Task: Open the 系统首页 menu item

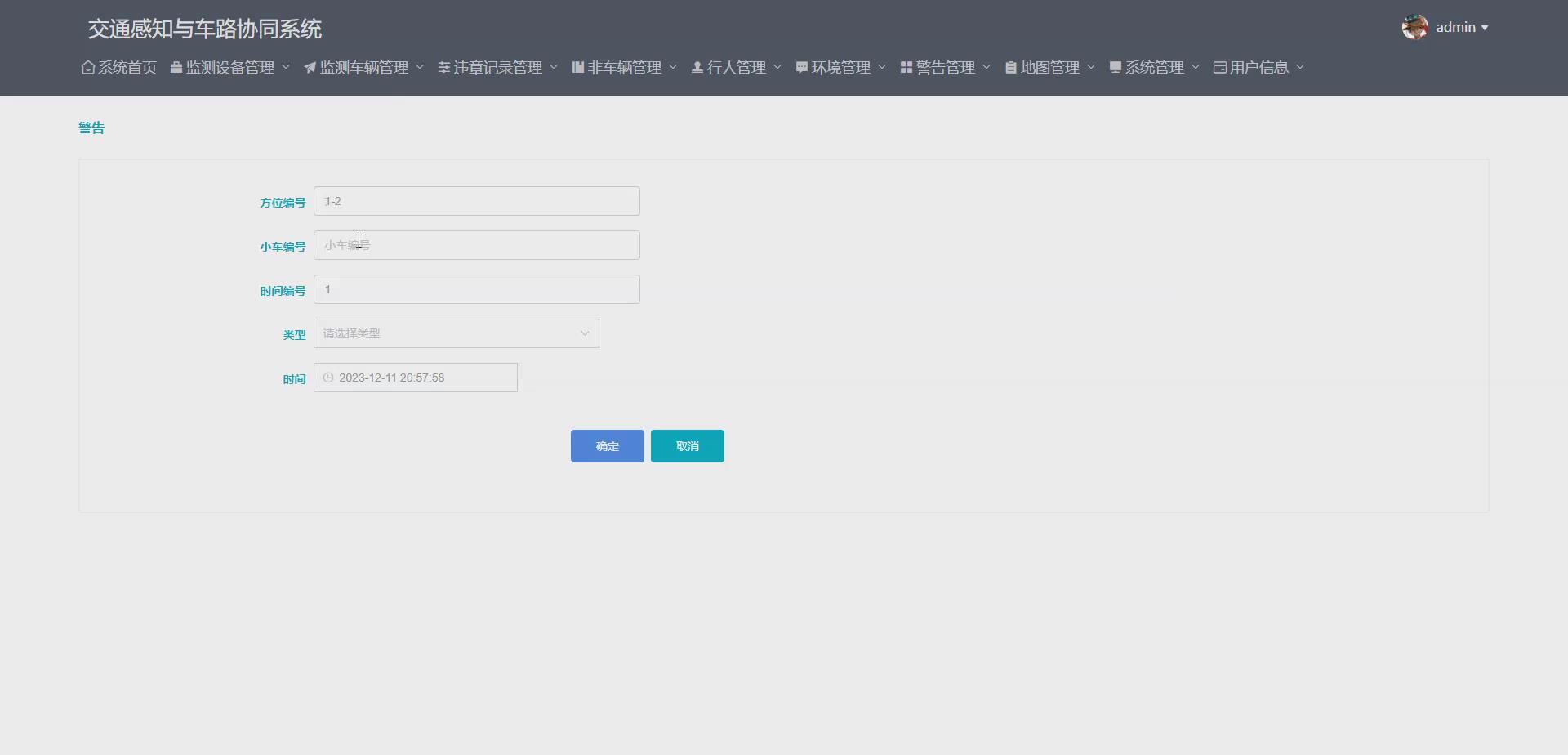Action: pos(119,68)
